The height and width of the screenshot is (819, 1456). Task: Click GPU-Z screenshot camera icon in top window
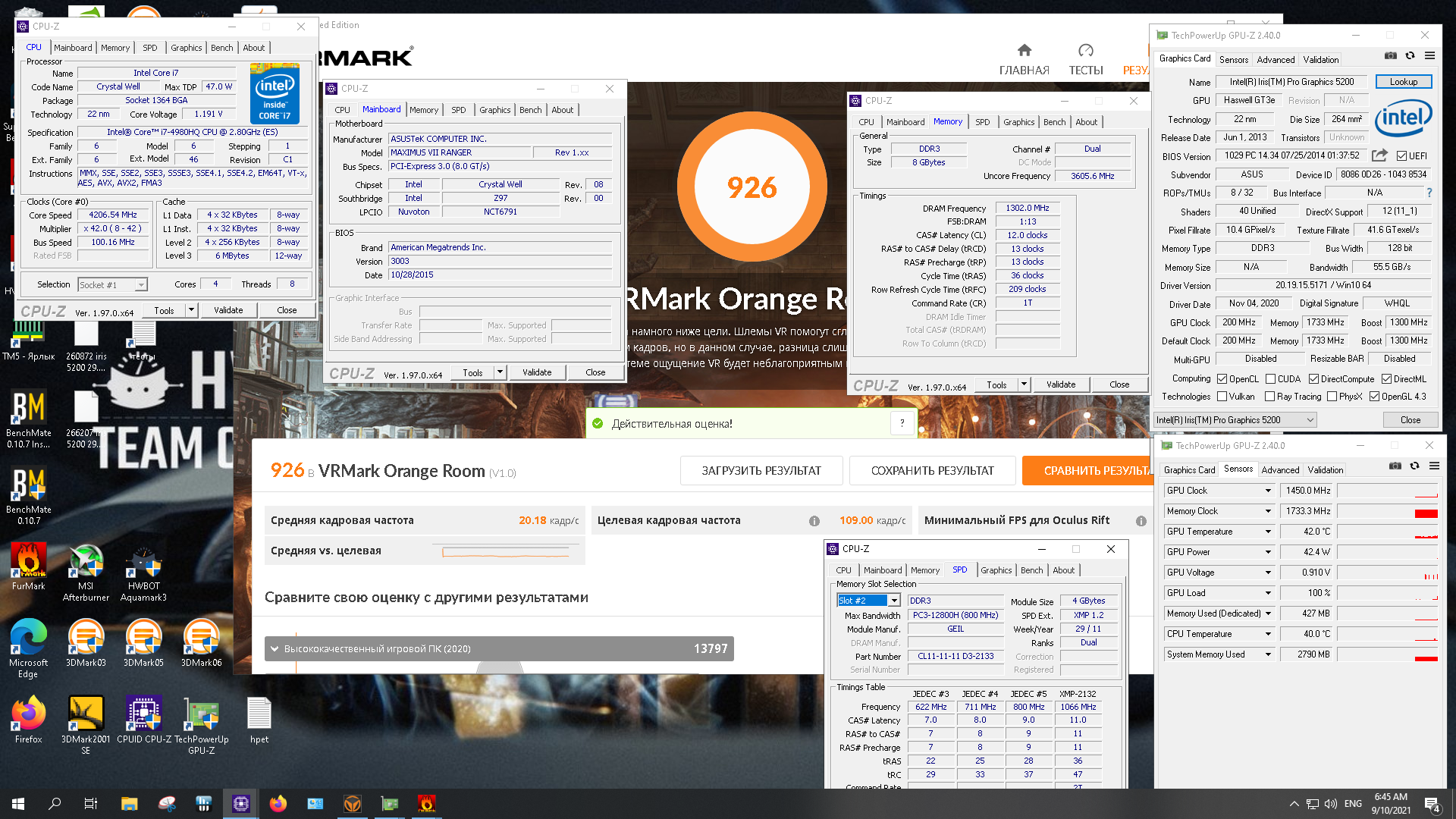coord(1390,55)
